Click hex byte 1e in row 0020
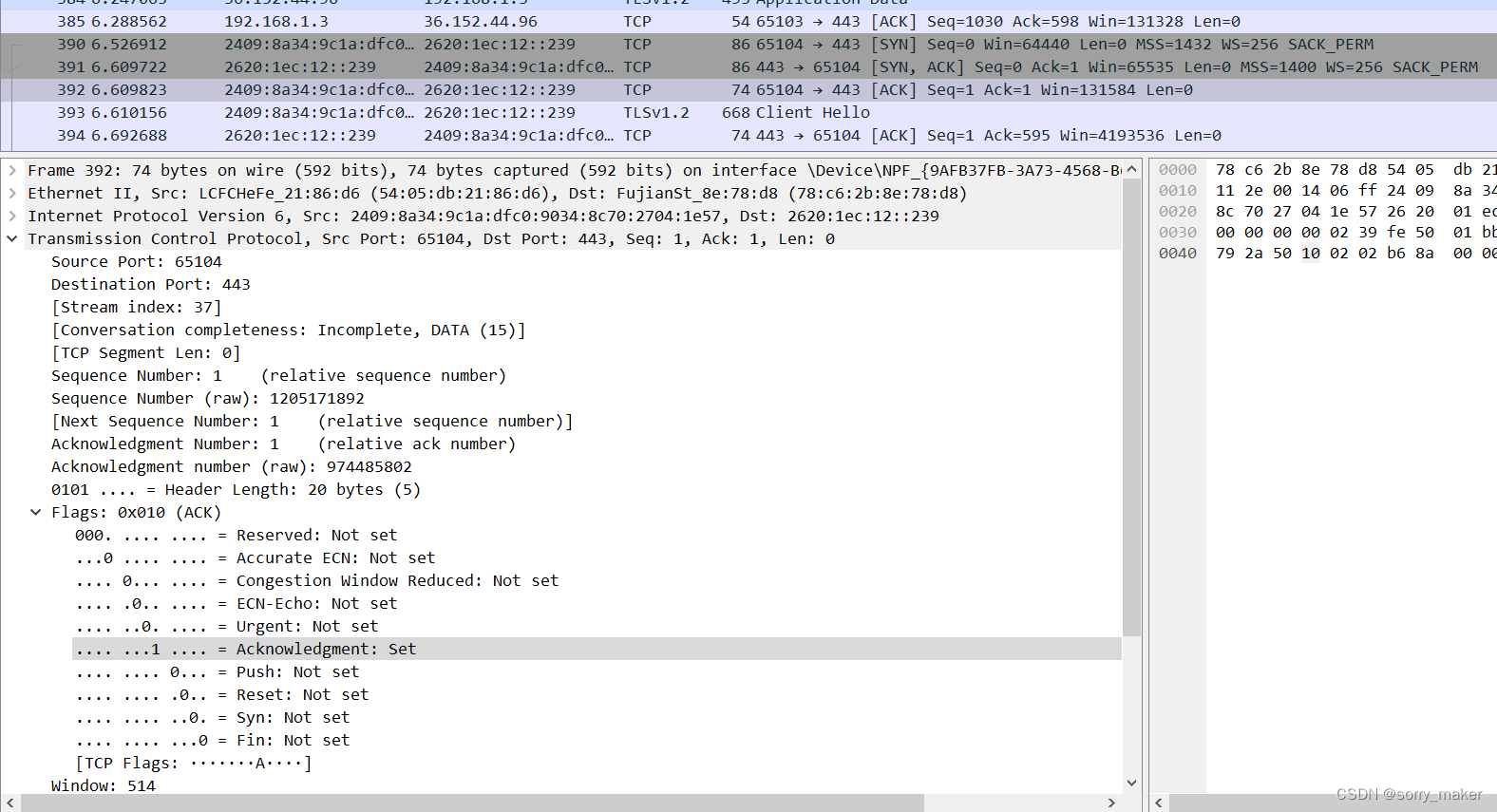Viewport: 1497px width, 812px height. [1339, 212]
